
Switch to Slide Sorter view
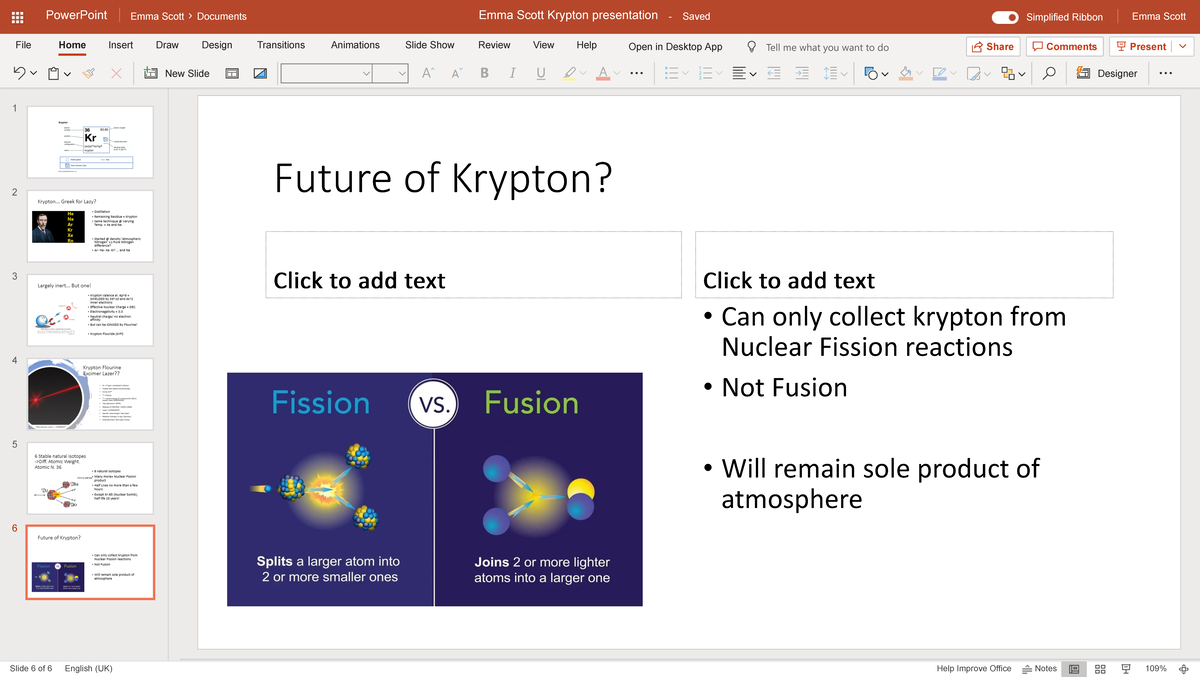(1100, 668)
